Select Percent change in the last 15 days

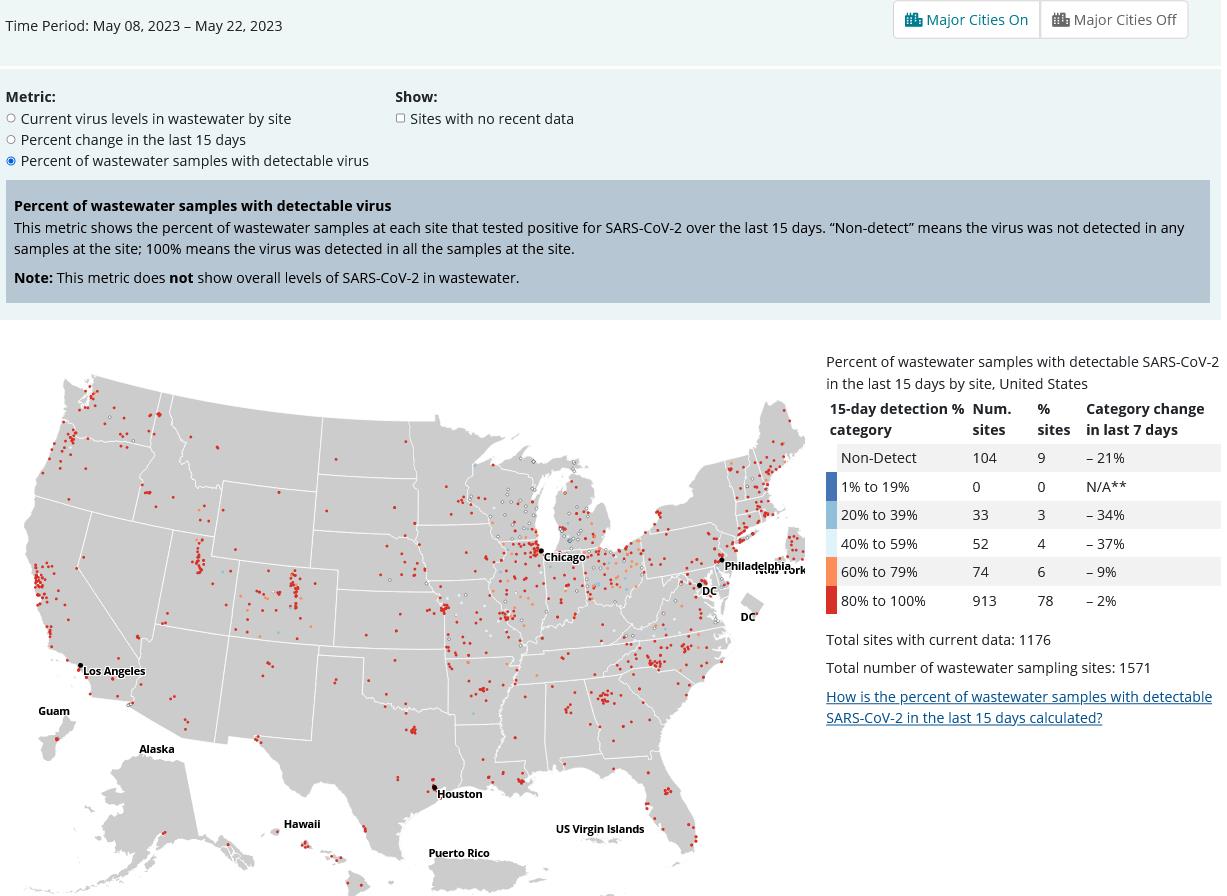point(11,139)
